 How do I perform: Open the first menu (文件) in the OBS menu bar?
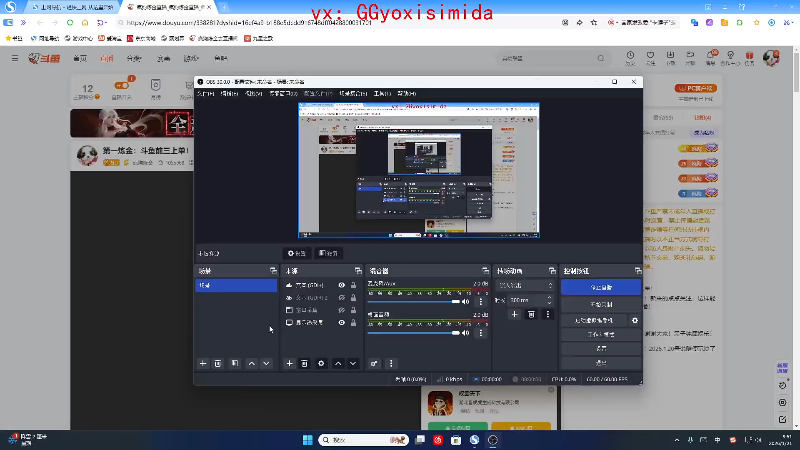pos(206,93)
